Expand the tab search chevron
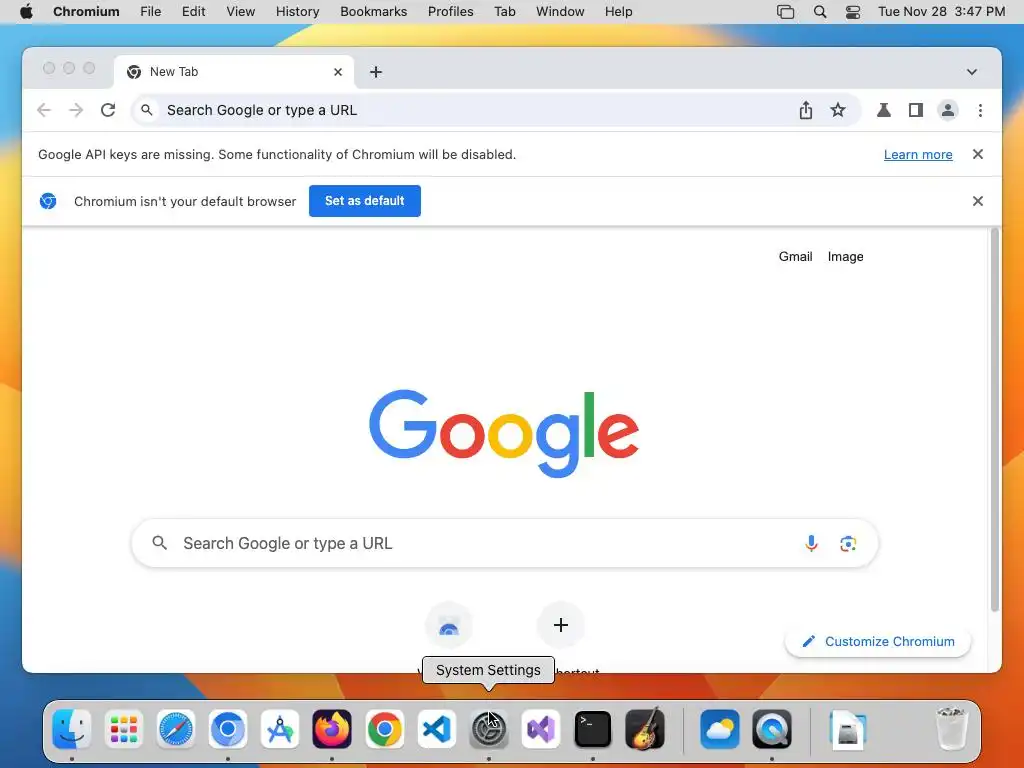The height and width of the screenshot is (768, 1024). click(972, 72)
